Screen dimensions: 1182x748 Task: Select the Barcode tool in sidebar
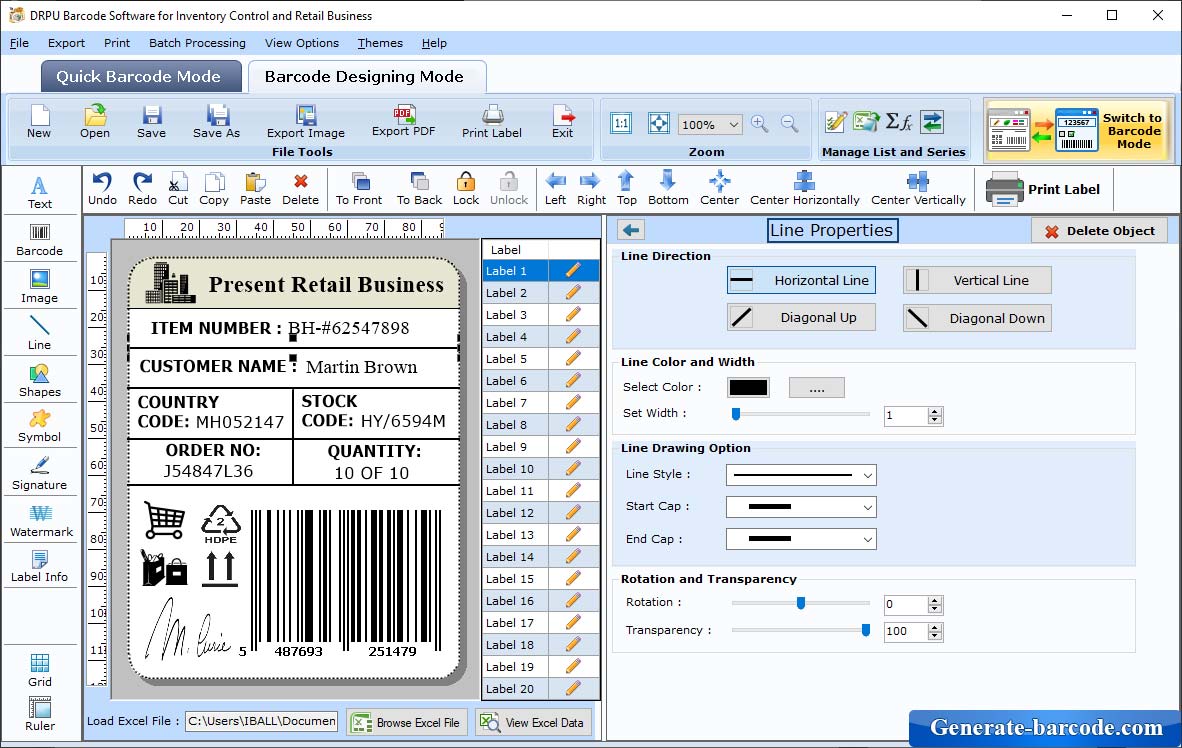point(39,241)
